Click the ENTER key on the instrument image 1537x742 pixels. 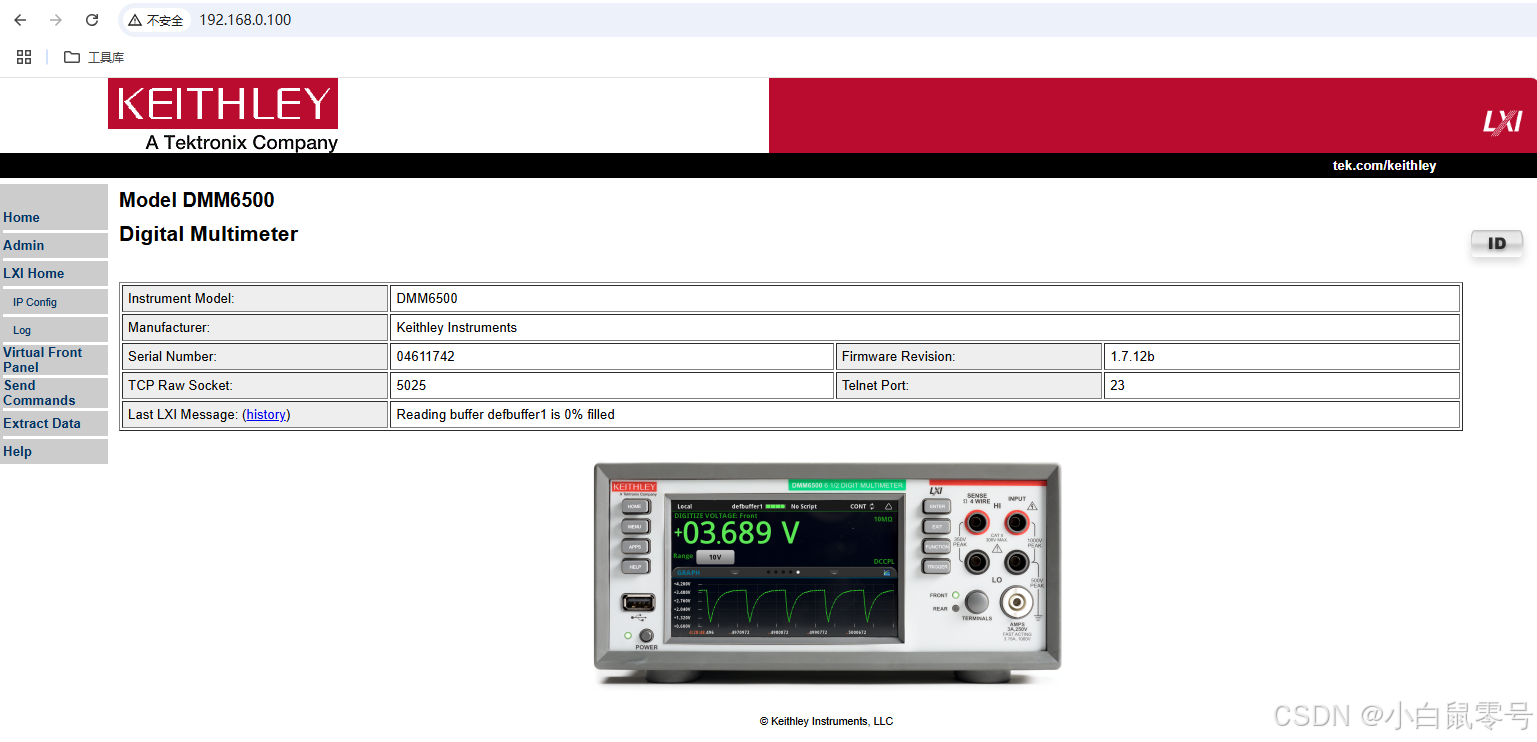[x=936, y=506]
